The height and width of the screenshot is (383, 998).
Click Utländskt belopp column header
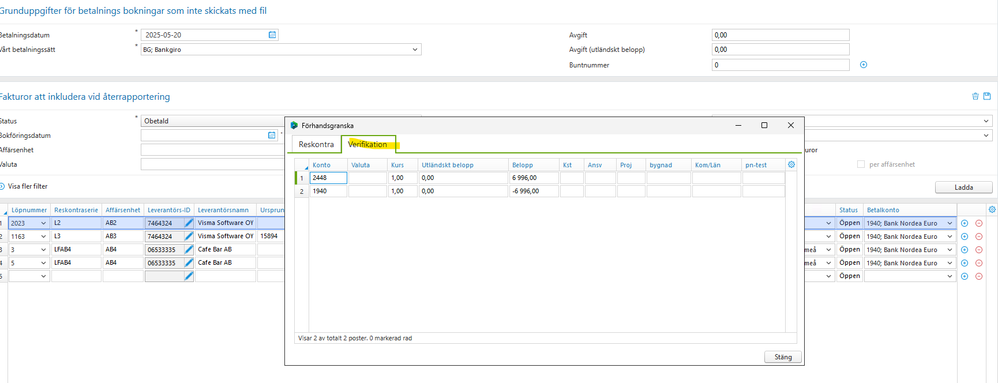(x=463, y=165)
